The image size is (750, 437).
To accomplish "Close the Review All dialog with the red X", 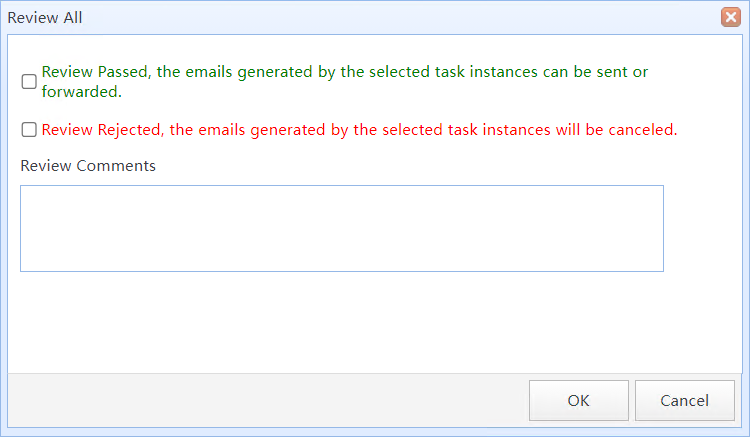I will (730, 17).
